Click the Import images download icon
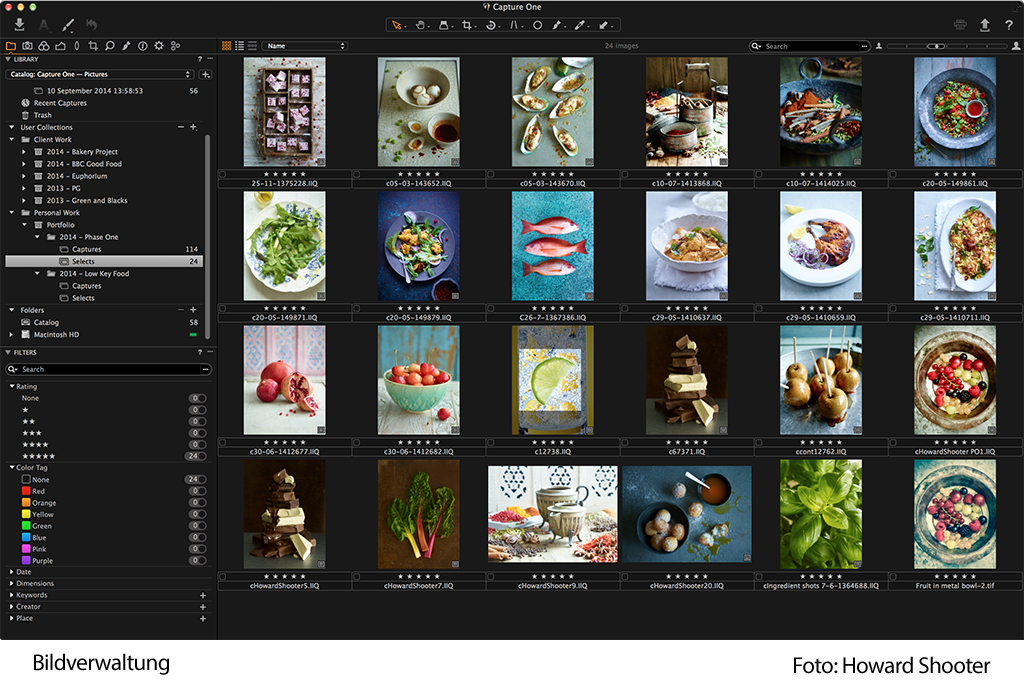Viewport: 1024px width, 685px height. click(19, 25)
